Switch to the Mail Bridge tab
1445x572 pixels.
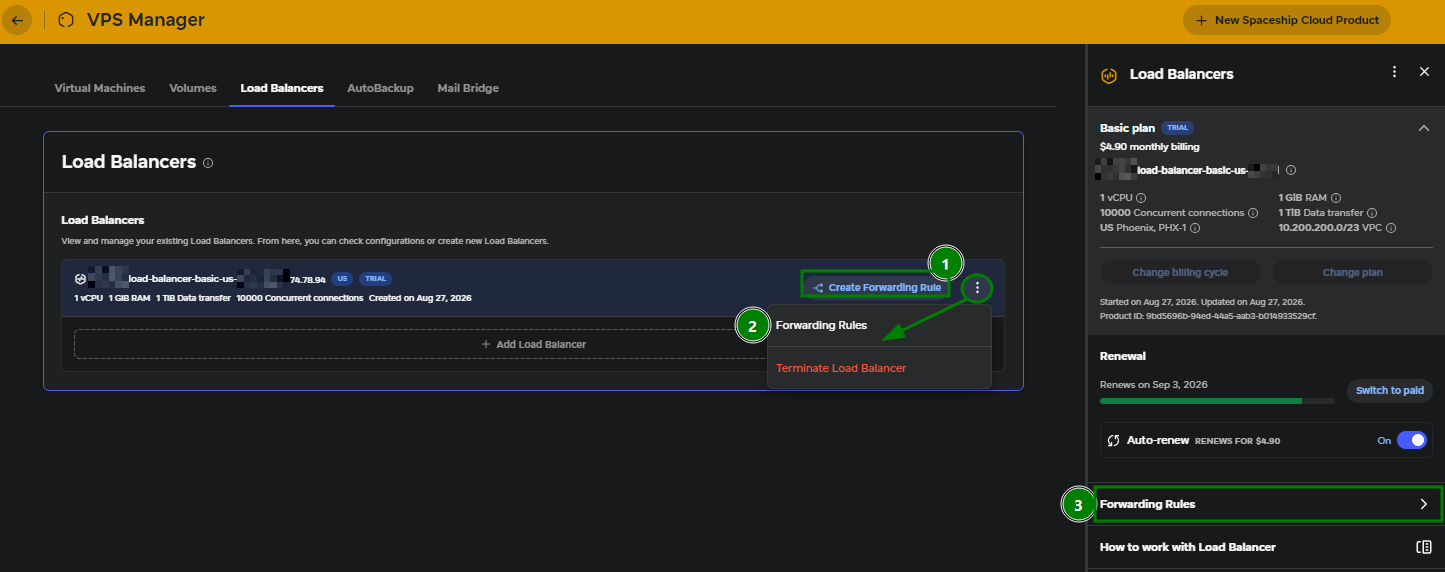tap(468, 88)
